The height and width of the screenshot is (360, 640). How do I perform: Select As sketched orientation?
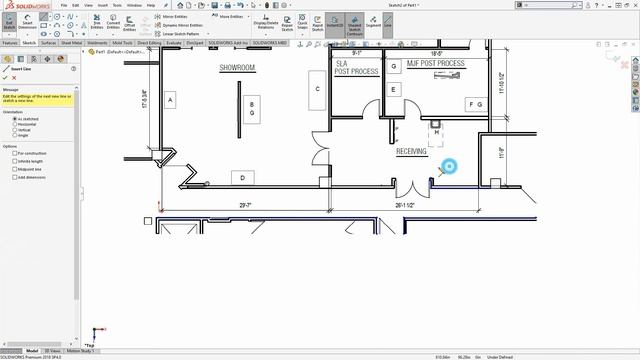15,119
